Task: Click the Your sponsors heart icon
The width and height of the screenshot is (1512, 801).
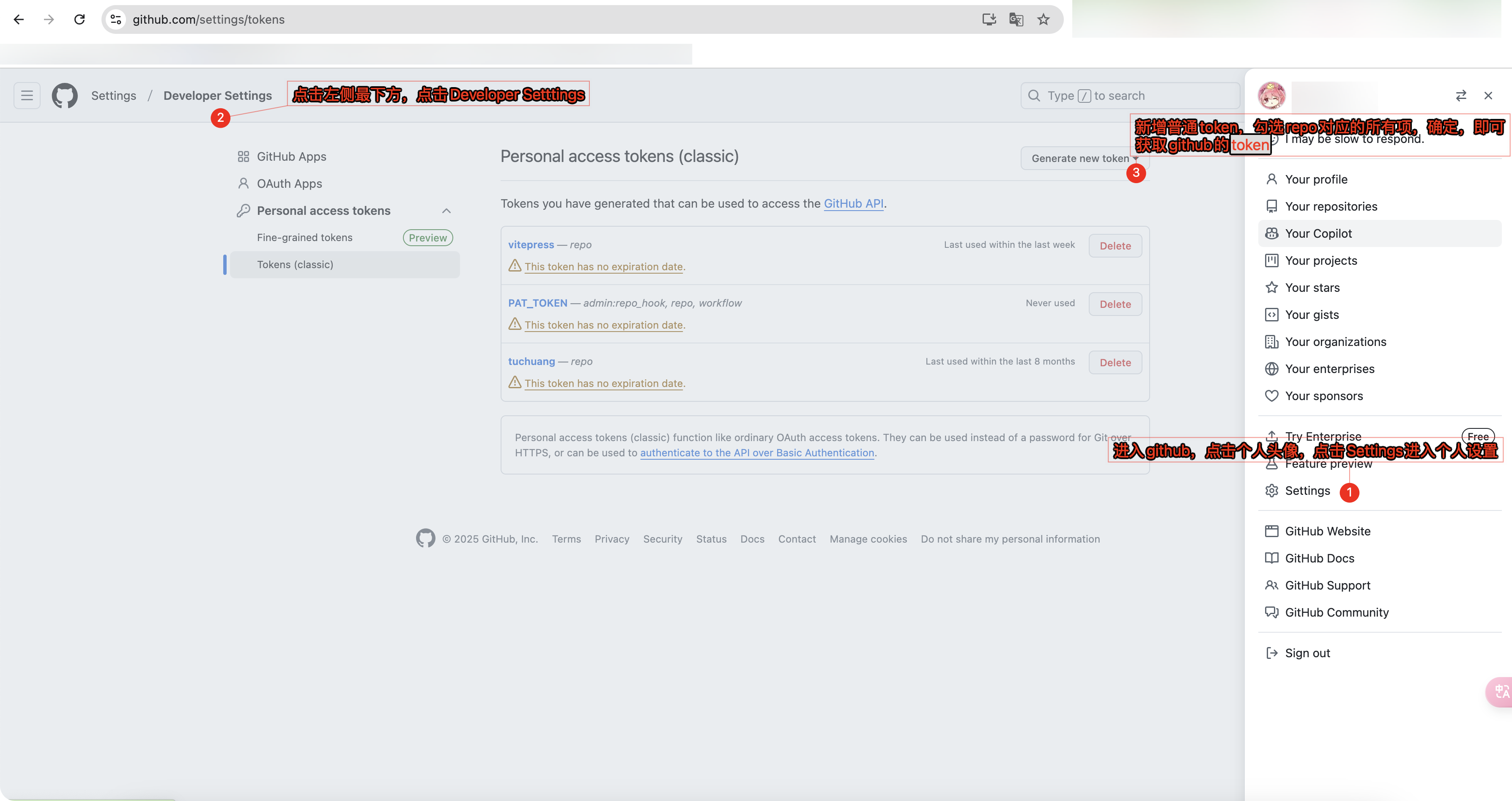Action: pyautogui.click(x=1271, y=395)
